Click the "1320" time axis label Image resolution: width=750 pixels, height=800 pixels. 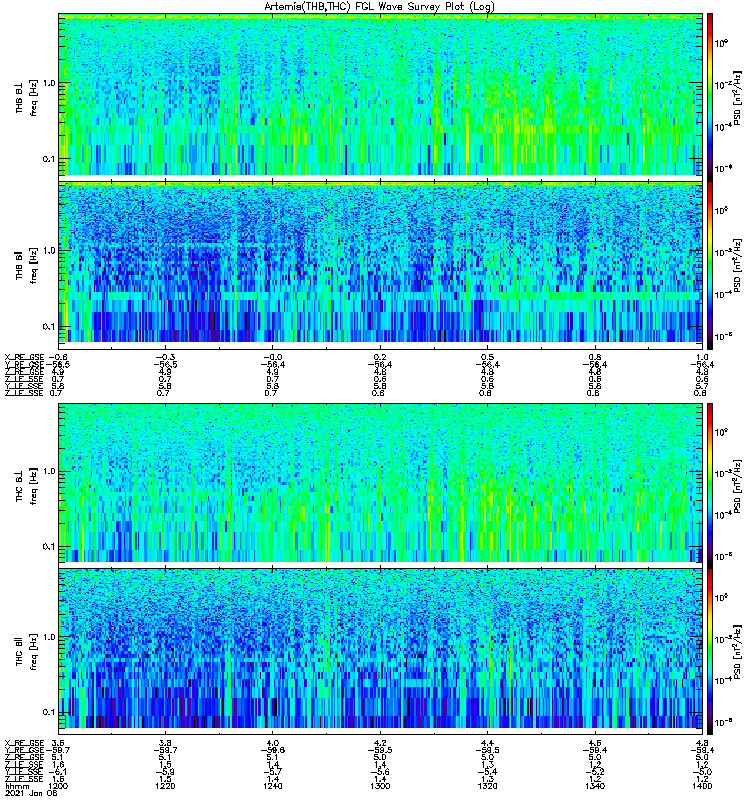[487, 786]
